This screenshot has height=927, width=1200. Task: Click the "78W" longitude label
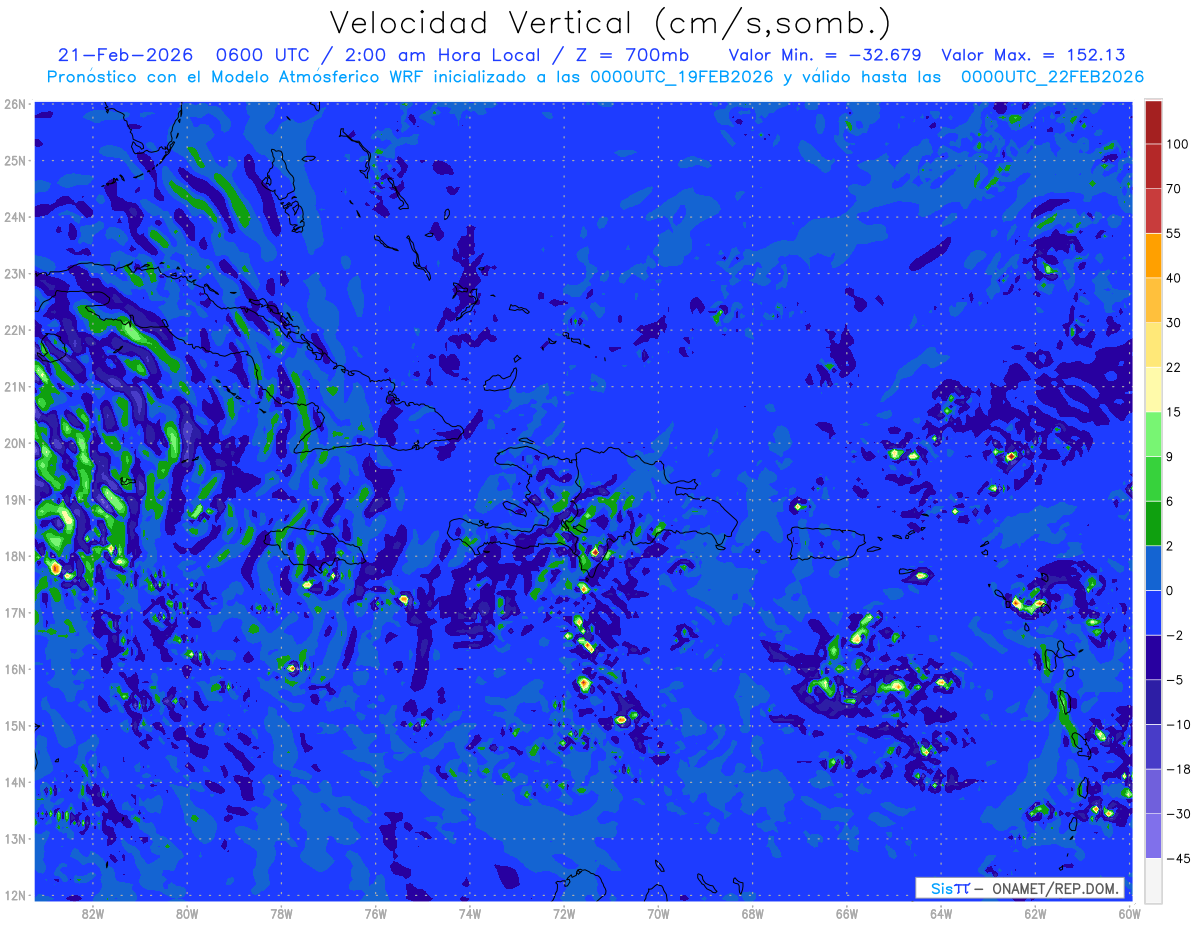[281, 913]
